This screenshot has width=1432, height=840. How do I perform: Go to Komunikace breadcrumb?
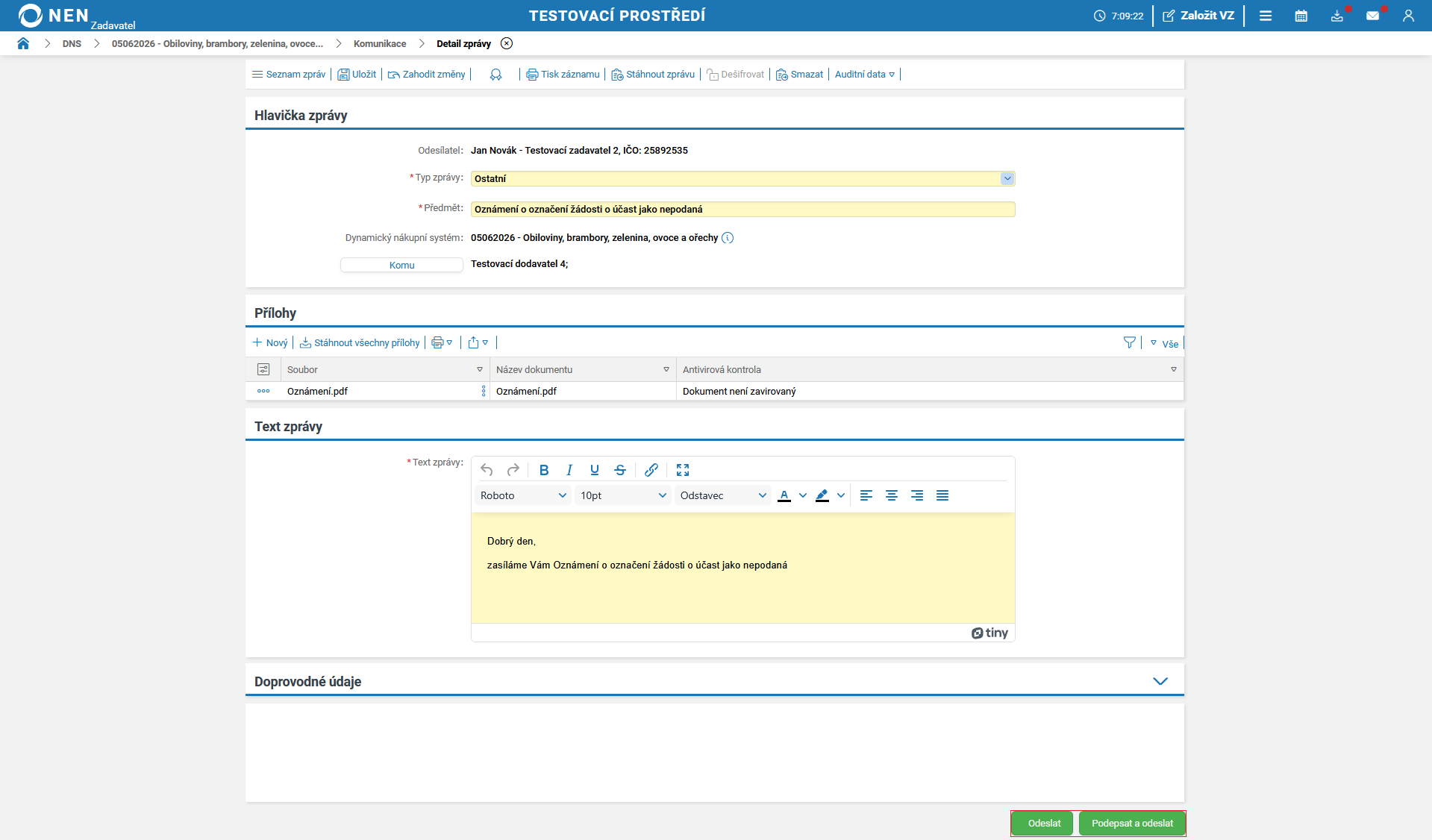point(380,44)
